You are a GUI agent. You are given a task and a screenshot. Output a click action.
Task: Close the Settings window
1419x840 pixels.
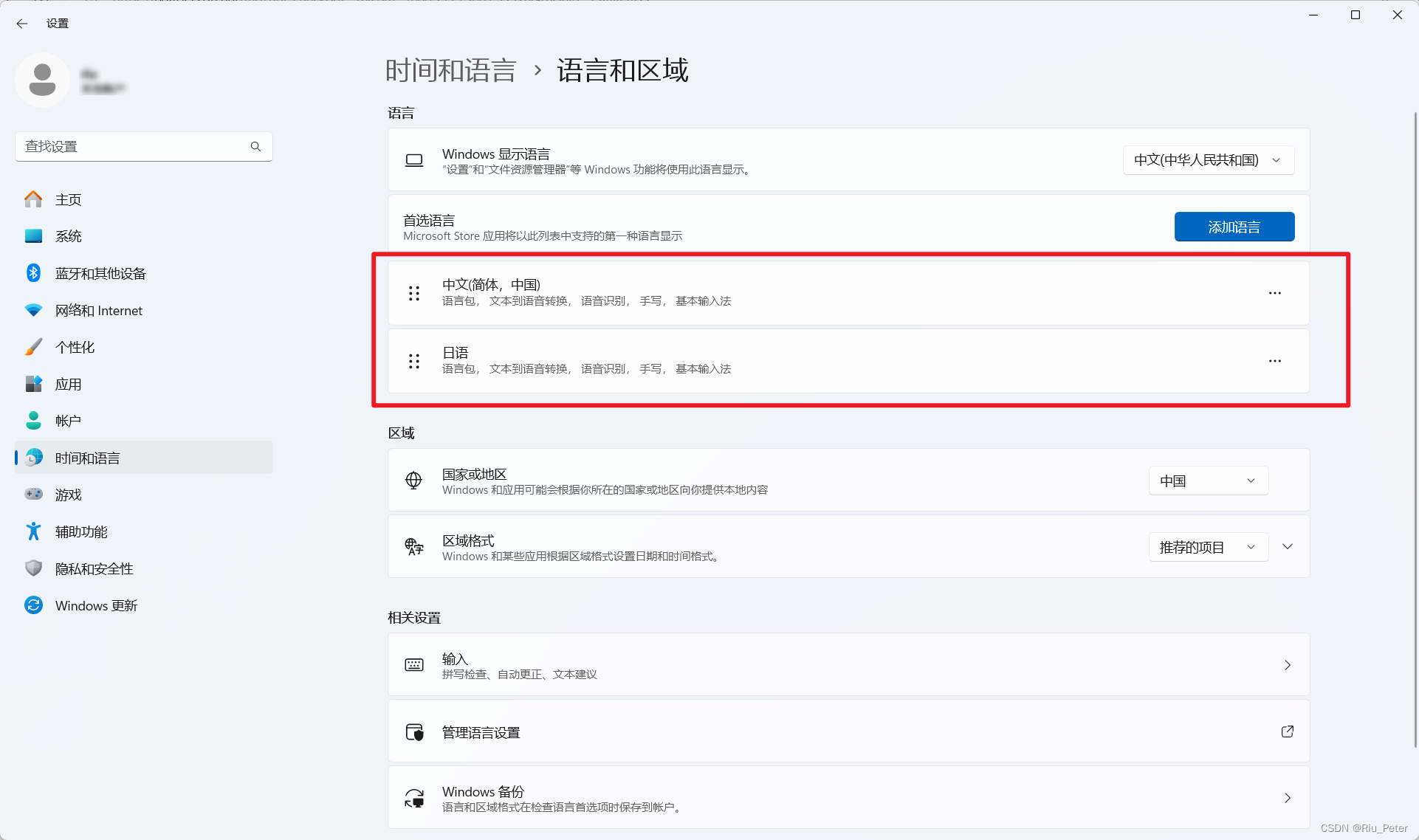coord(1398,15)
